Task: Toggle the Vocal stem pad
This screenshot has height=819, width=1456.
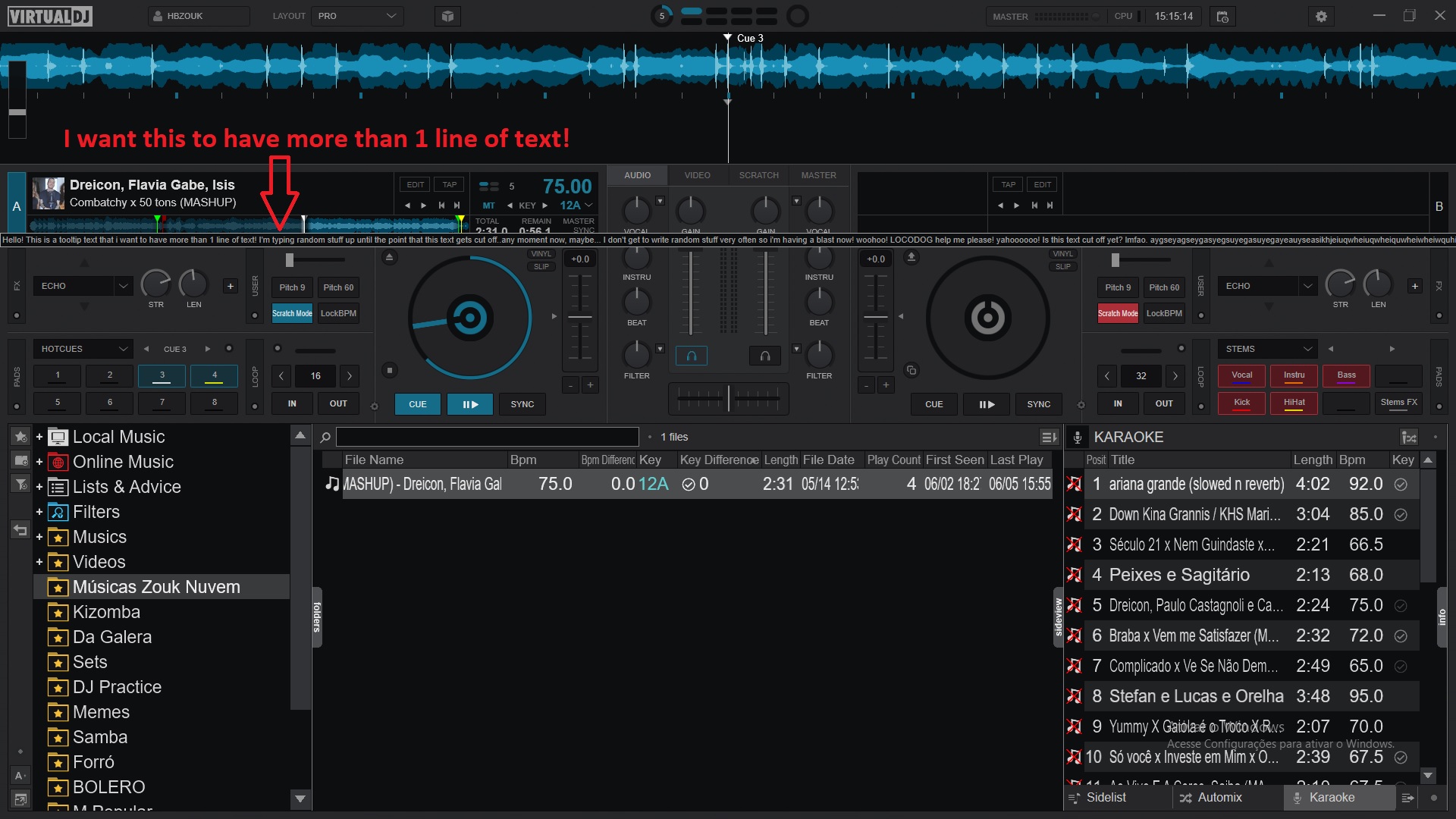Action: click(x=1241, y=375)
